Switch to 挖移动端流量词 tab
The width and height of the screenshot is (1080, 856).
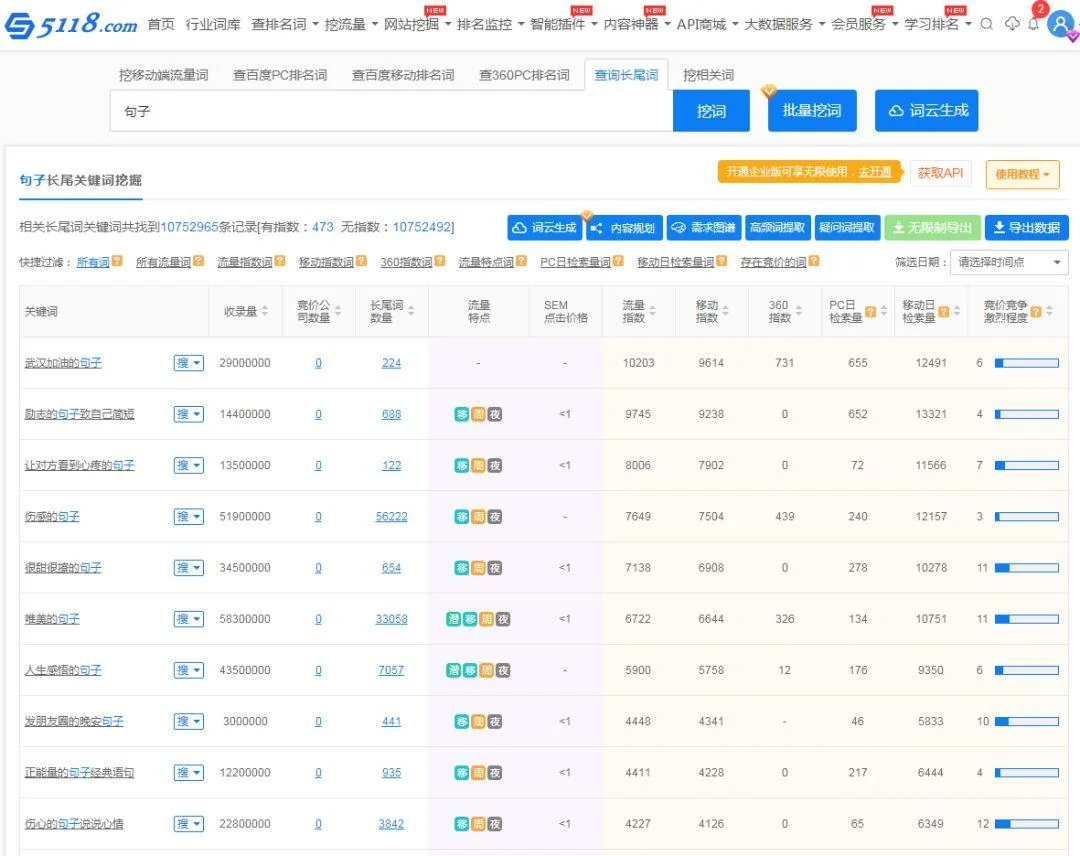(x=163, y=75)
